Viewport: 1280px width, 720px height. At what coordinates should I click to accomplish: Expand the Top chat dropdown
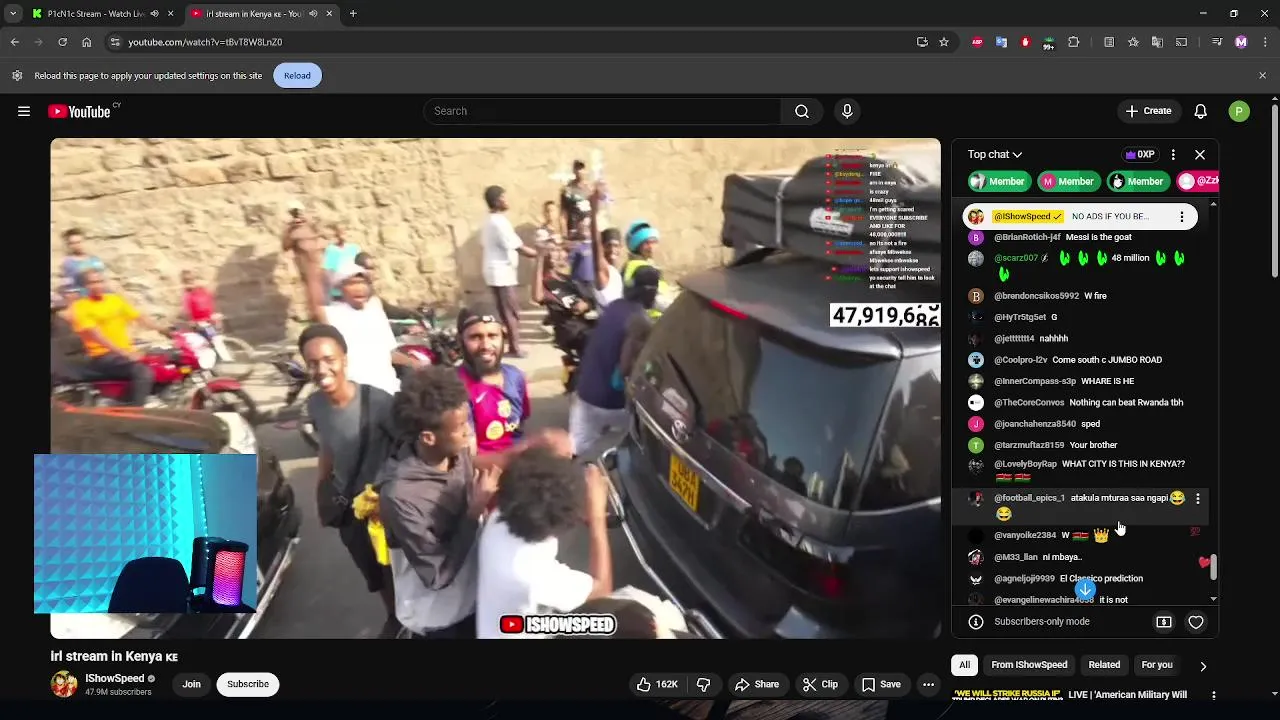pyautogui.click(x=994, y=154)
